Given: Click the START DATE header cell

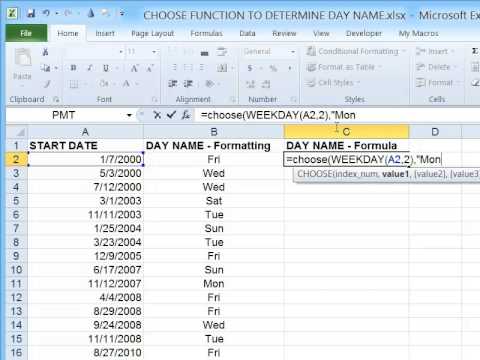Looking at the screenshot, I should click(86, 146).
